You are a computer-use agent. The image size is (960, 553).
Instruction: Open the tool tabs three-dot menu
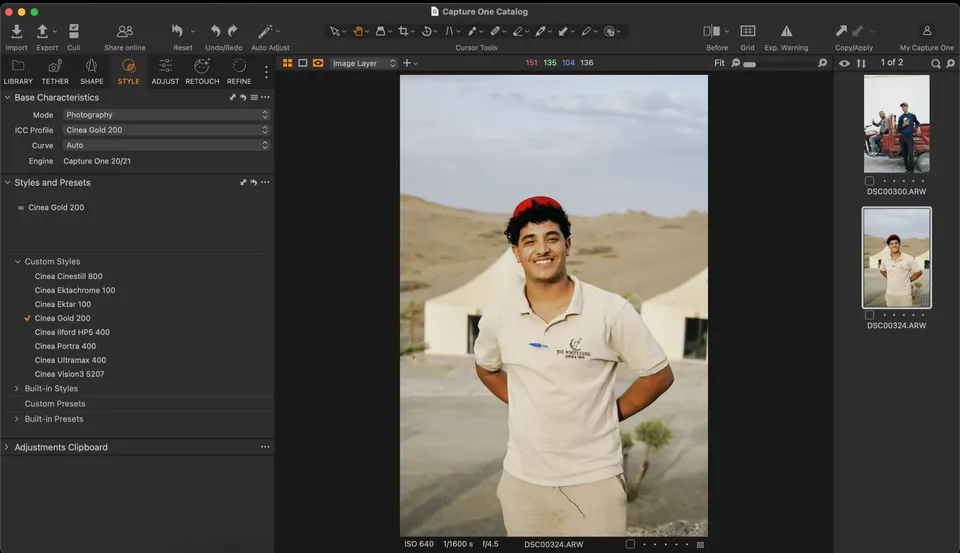pyautogui.click(x=266, y=72)
